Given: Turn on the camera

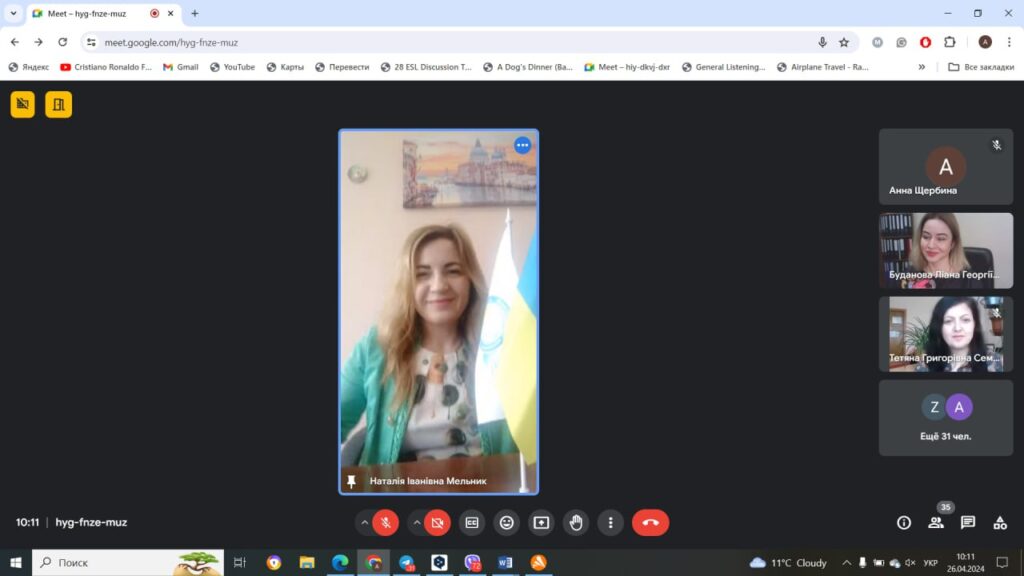Looking at the screenshot, I should pos(437,522).
